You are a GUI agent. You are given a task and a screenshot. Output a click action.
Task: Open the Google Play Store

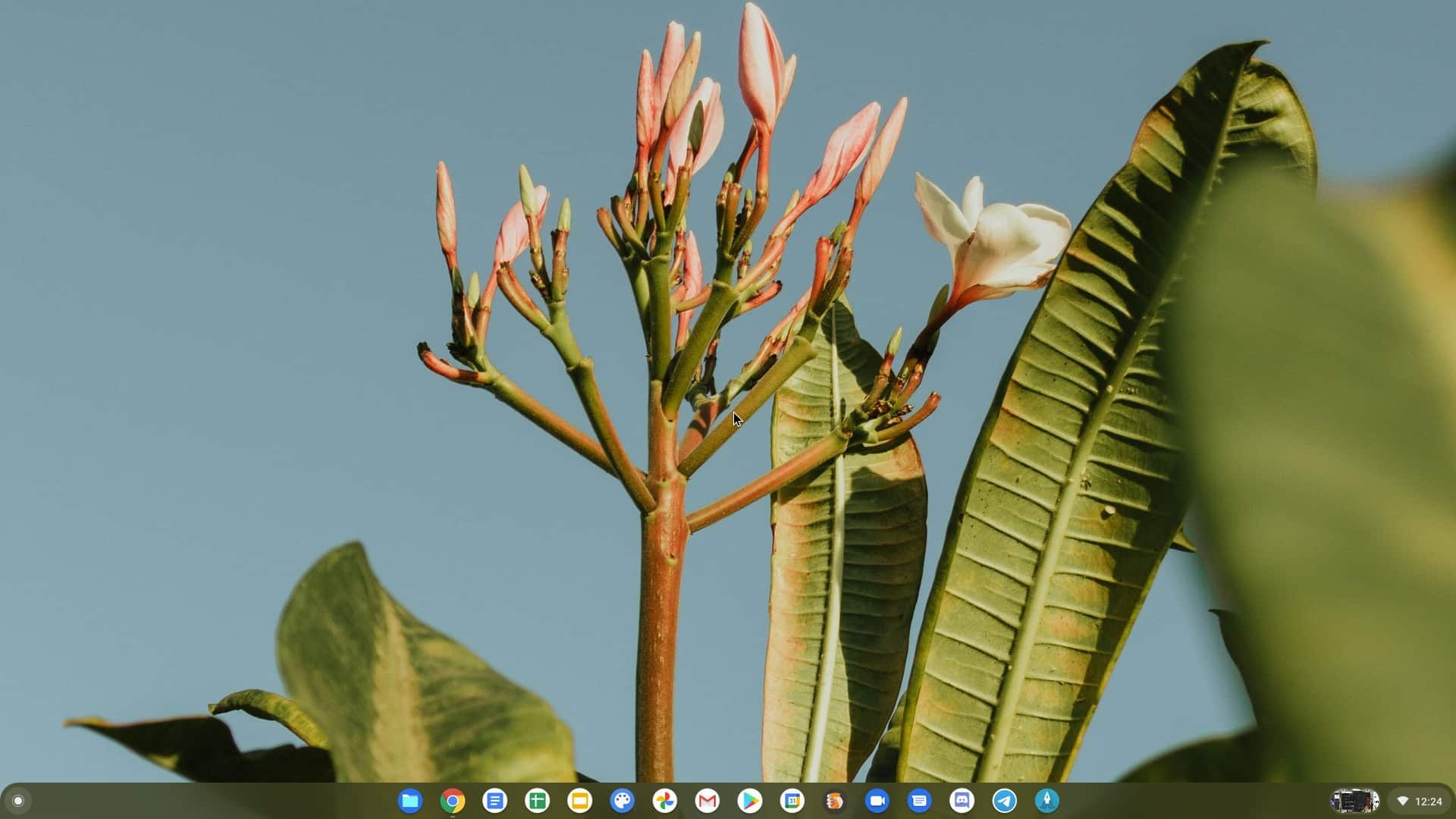point(750,801)
